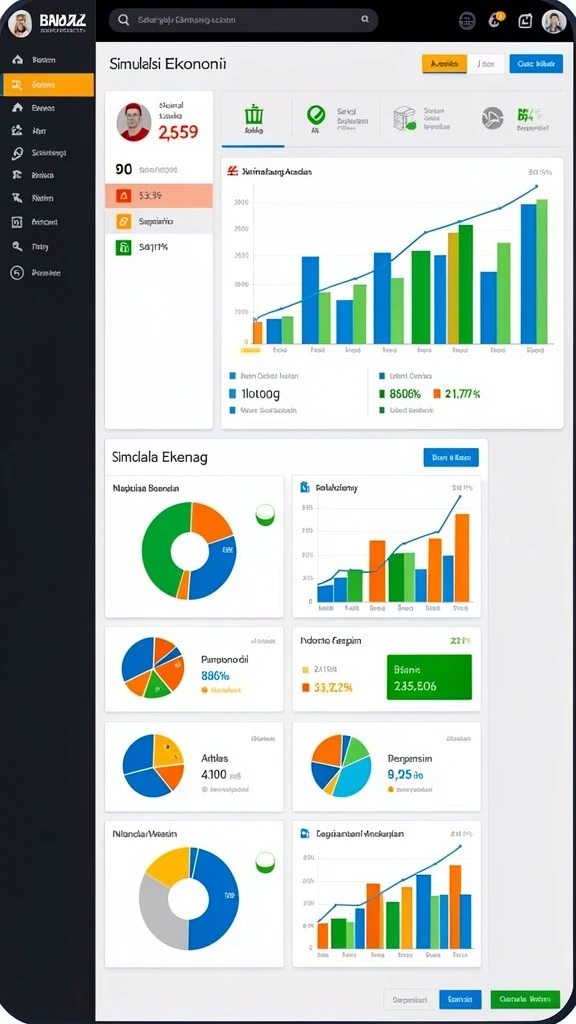Click the magnifier icon in sidebar
Viewport: 576px width, 1024px height.
pyautogui.click(x=18, y=247)
